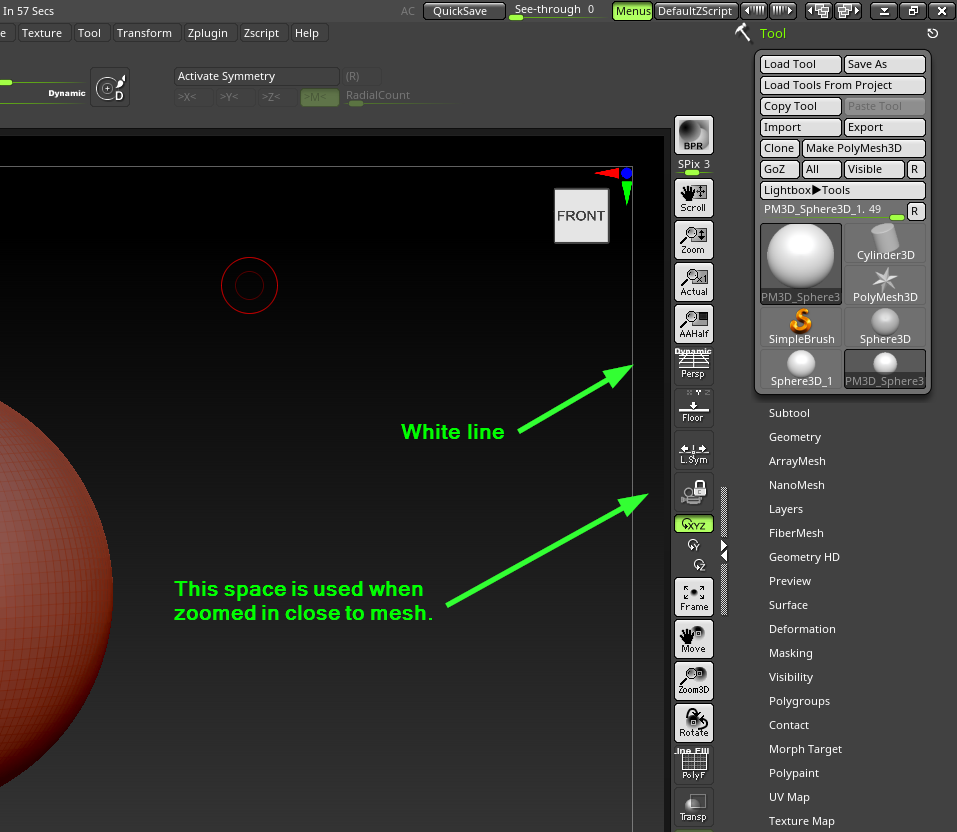Click the Dynamic brush D icon
Image resolution: width=957 pixels, height=832 pixels.
click(110, 88)
